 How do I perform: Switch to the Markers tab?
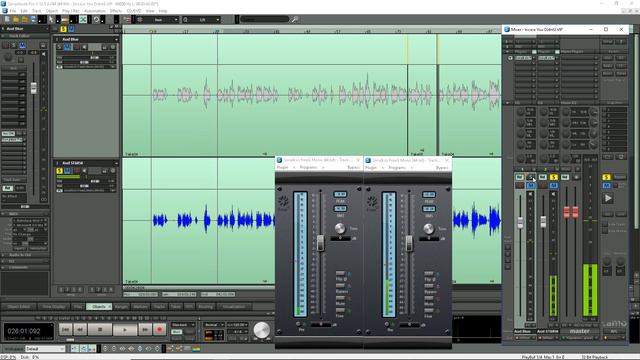coord(140,307)
